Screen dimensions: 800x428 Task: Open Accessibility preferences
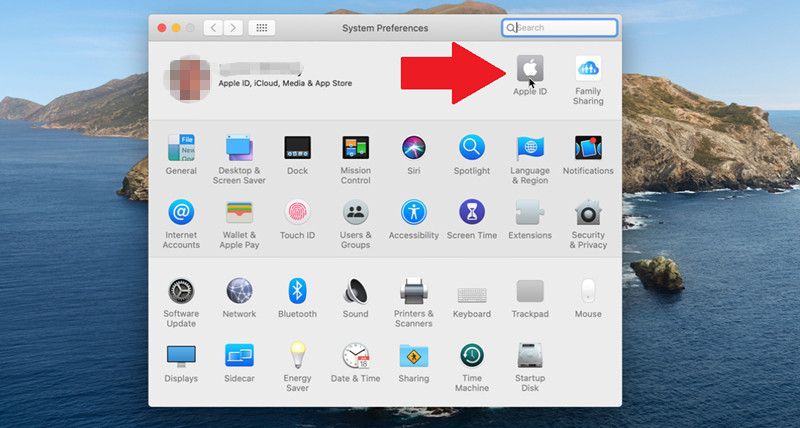pos(414,212)
